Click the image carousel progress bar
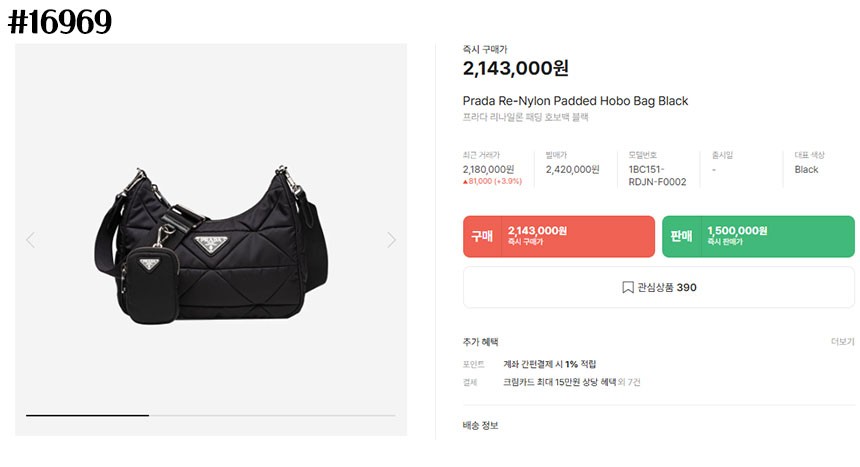 click(x=210, y=415)
